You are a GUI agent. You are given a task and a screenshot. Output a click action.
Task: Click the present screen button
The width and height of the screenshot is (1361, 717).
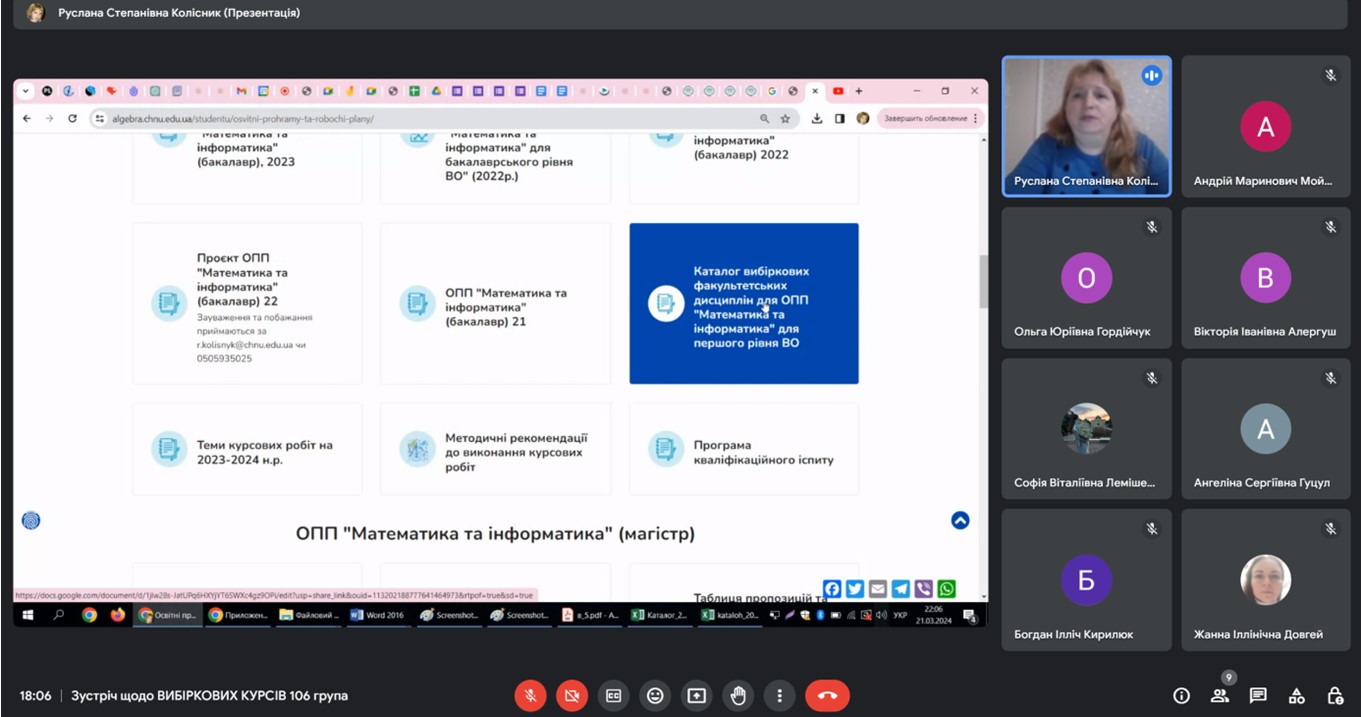[696, 695]
